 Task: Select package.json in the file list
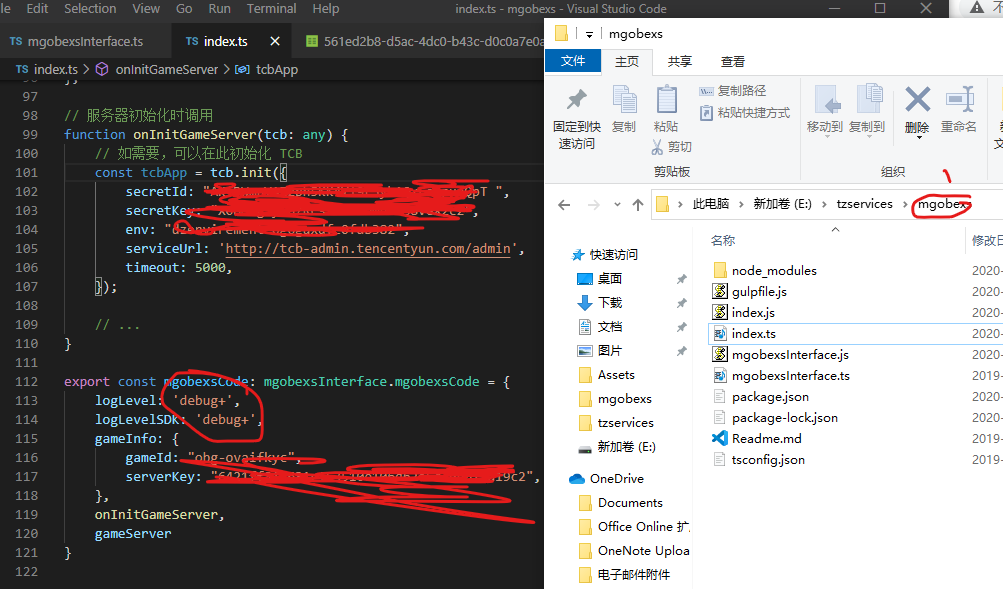click(770, 397)
